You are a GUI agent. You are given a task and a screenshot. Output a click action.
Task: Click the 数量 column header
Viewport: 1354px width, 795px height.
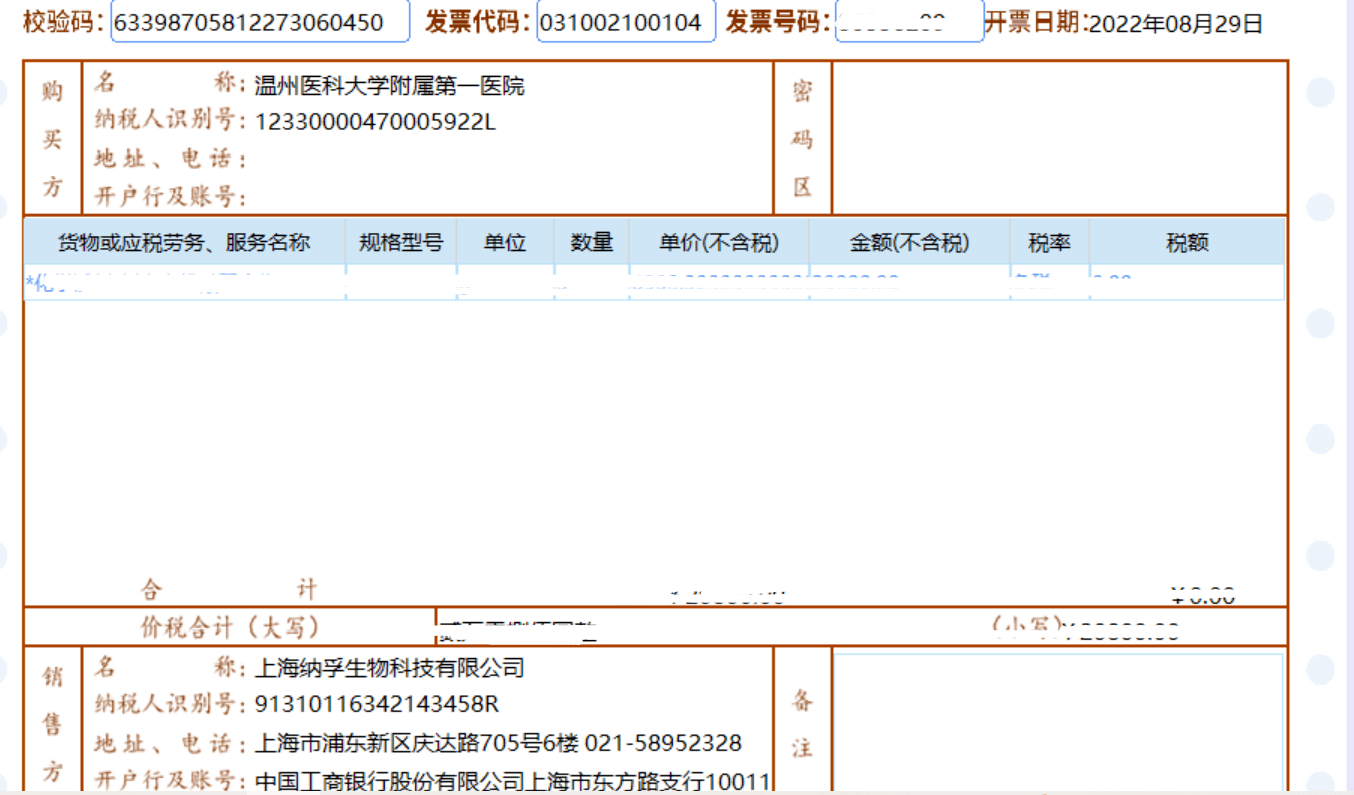591,242
